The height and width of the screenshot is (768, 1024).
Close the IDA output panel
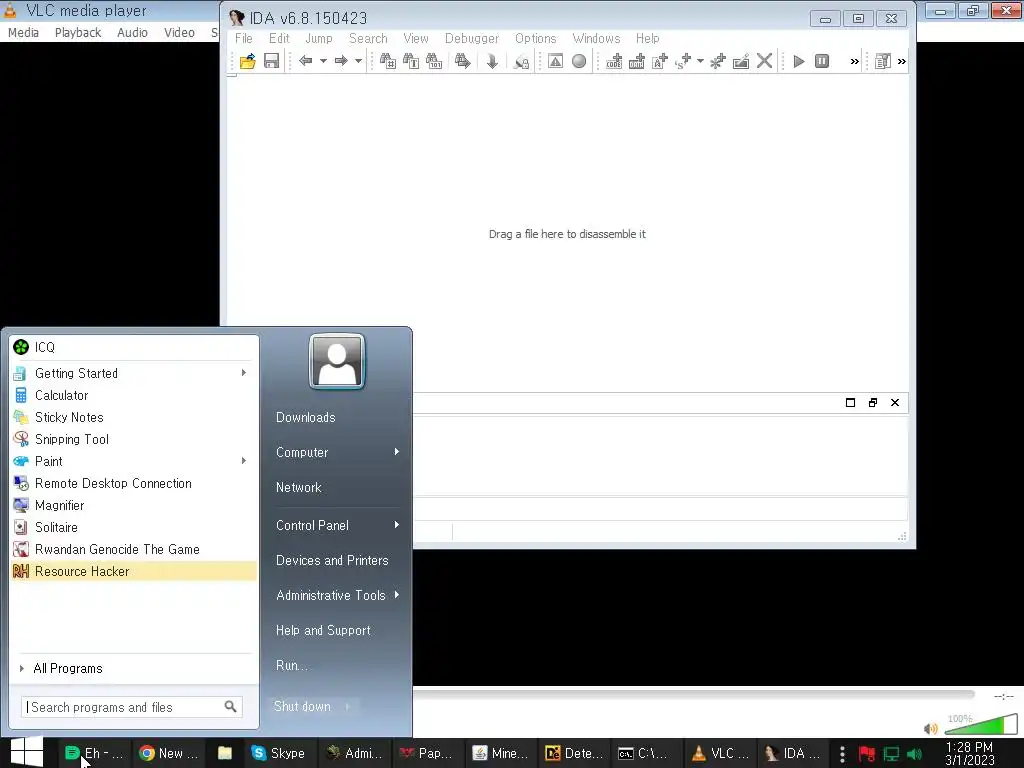pos(895,402)
